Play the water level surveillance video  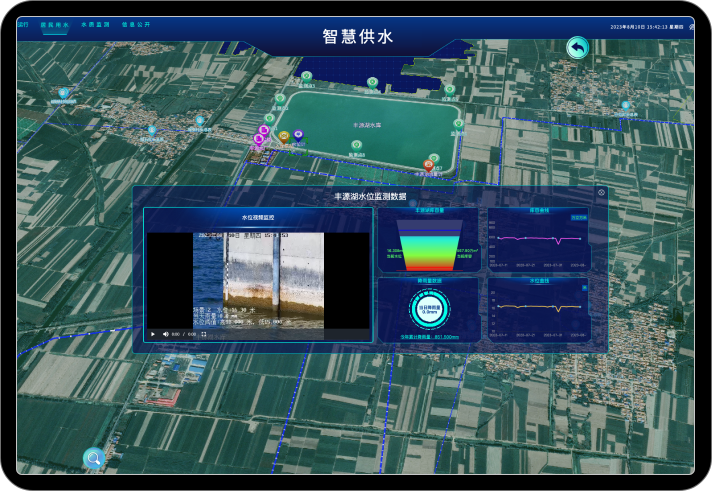pyautogui.click(x=153, y=334)
